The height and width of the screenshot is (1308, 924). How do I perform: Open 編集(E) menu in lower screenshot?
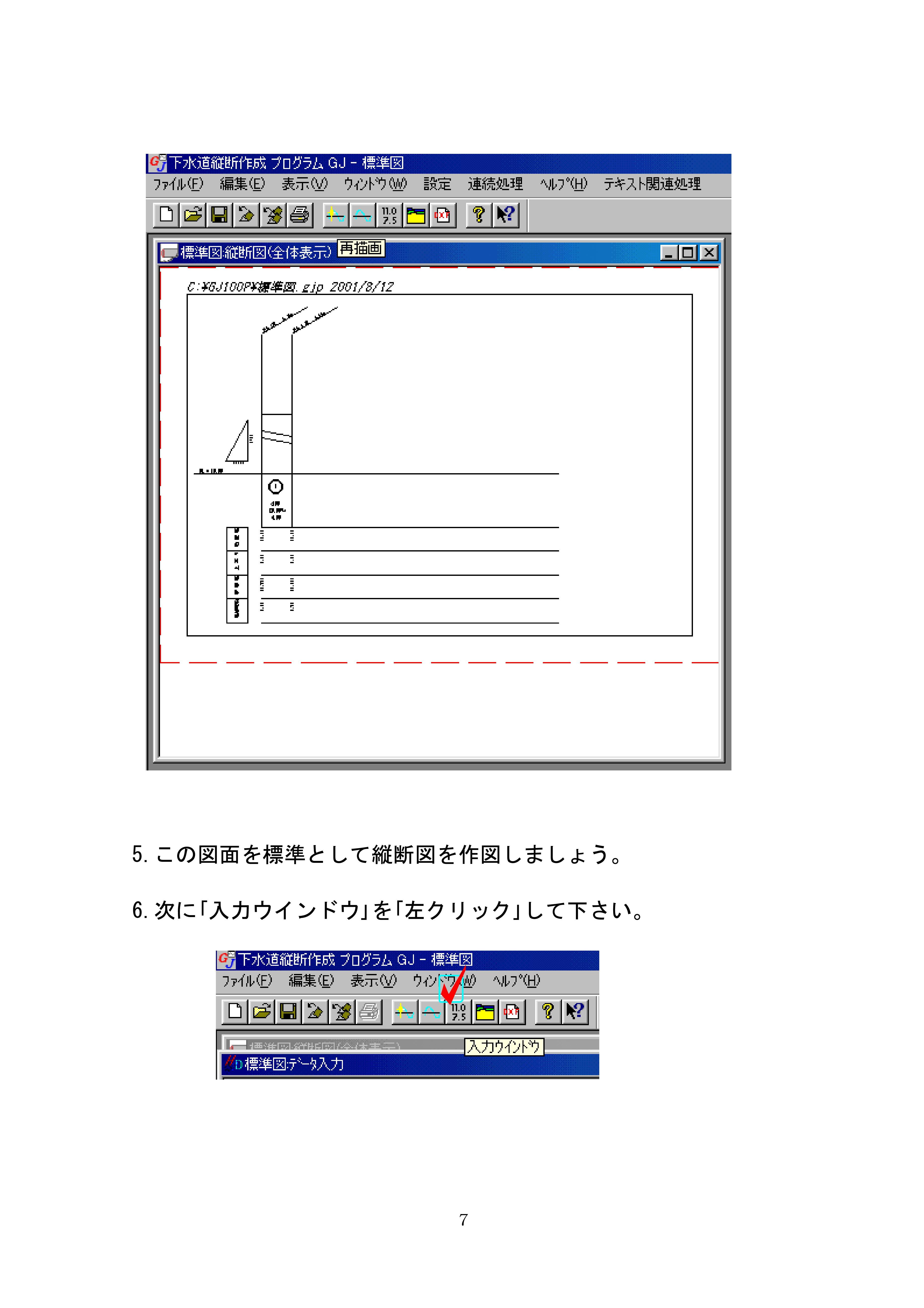coord(311,981)
